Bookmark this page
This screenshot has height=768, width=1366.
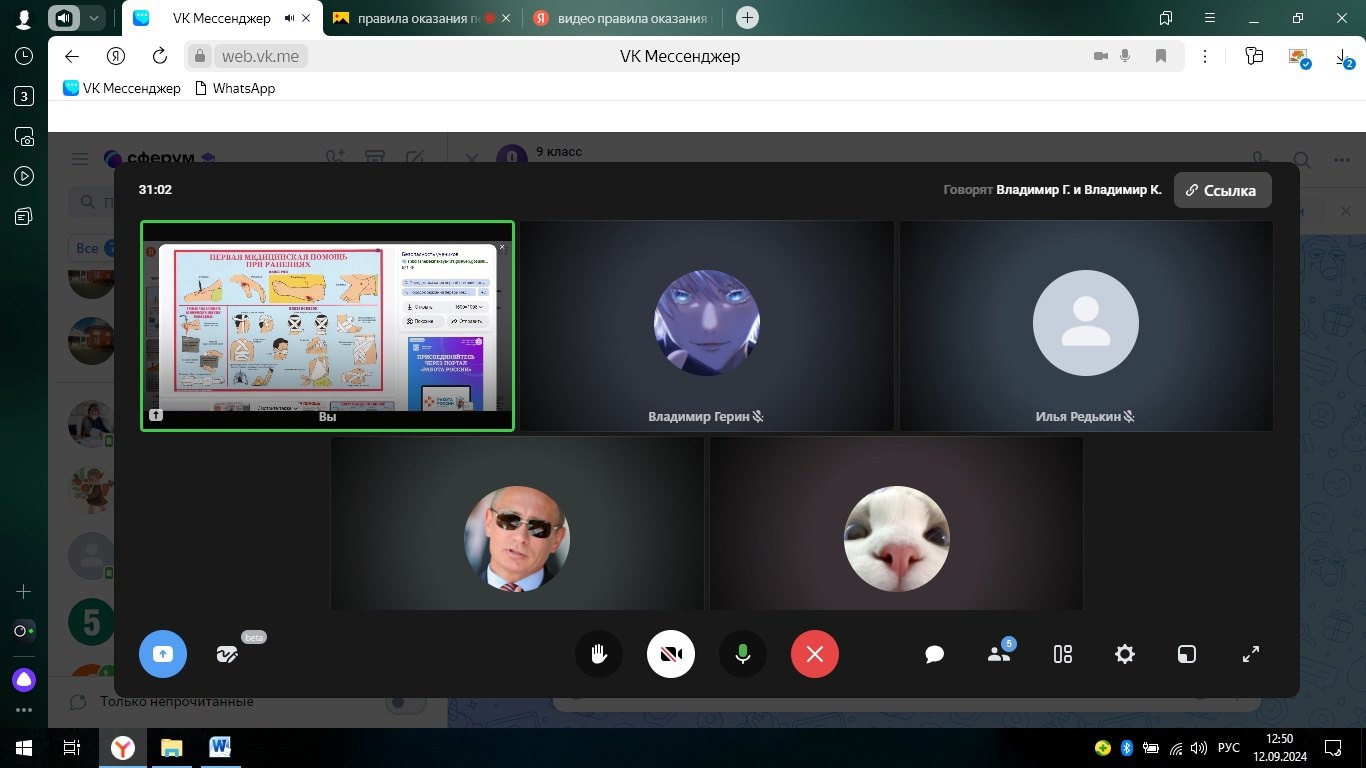point(1161,56)
